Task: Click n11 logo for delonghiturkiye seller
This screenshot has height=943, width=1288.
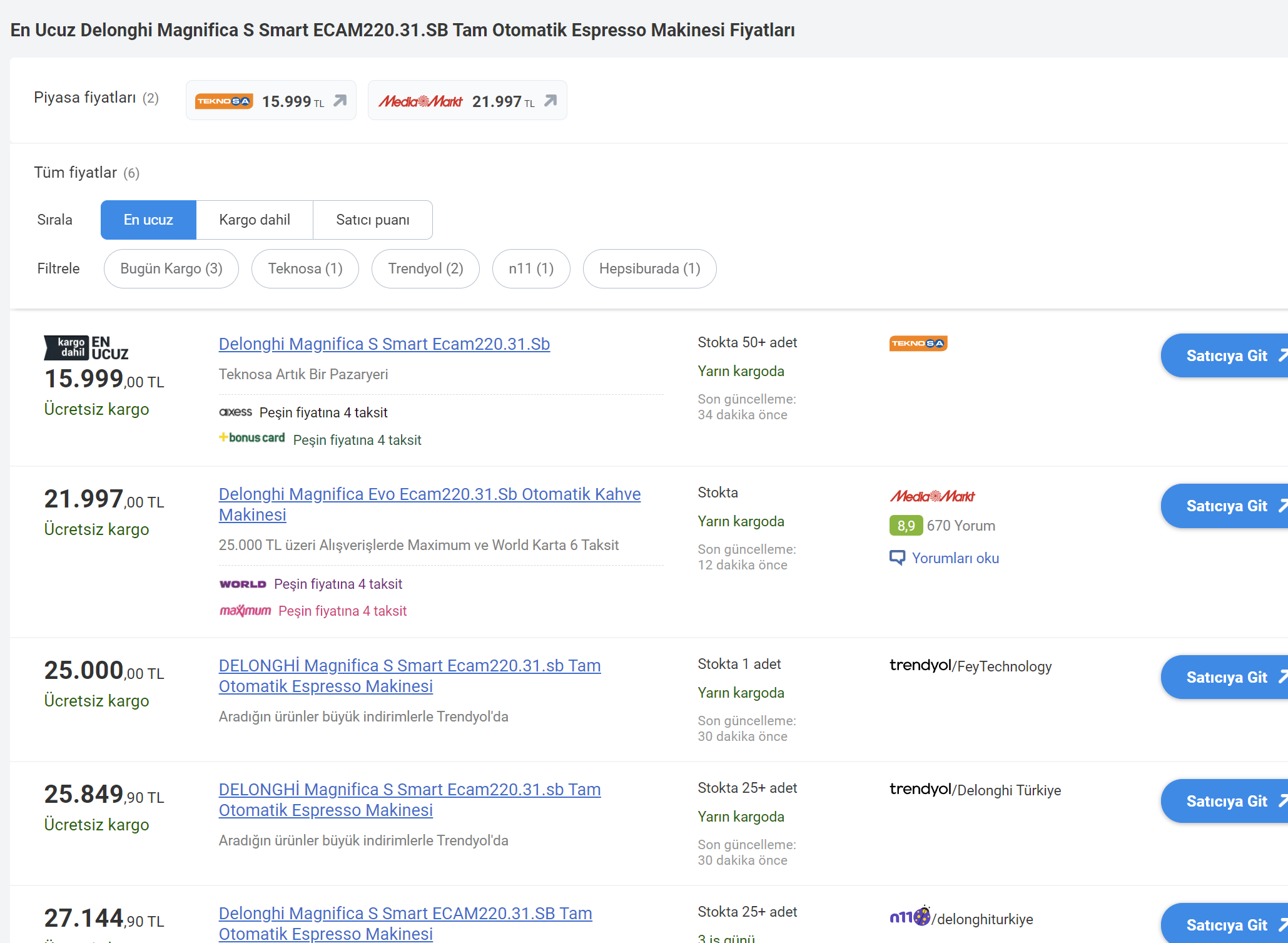Action: 910,917
